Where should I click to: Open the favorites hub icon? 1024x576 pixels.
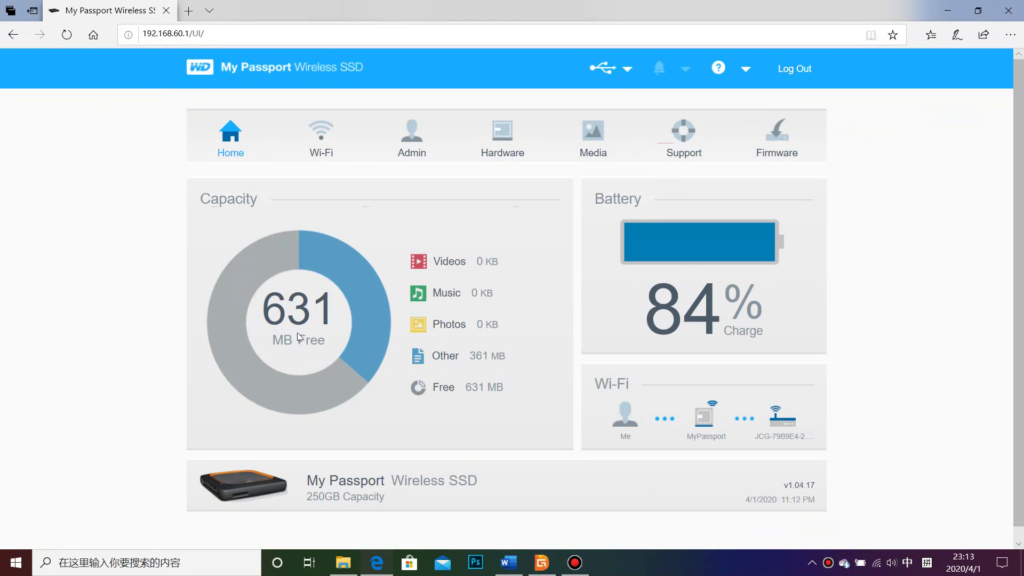pyautogui.click(x=931, y=35)
